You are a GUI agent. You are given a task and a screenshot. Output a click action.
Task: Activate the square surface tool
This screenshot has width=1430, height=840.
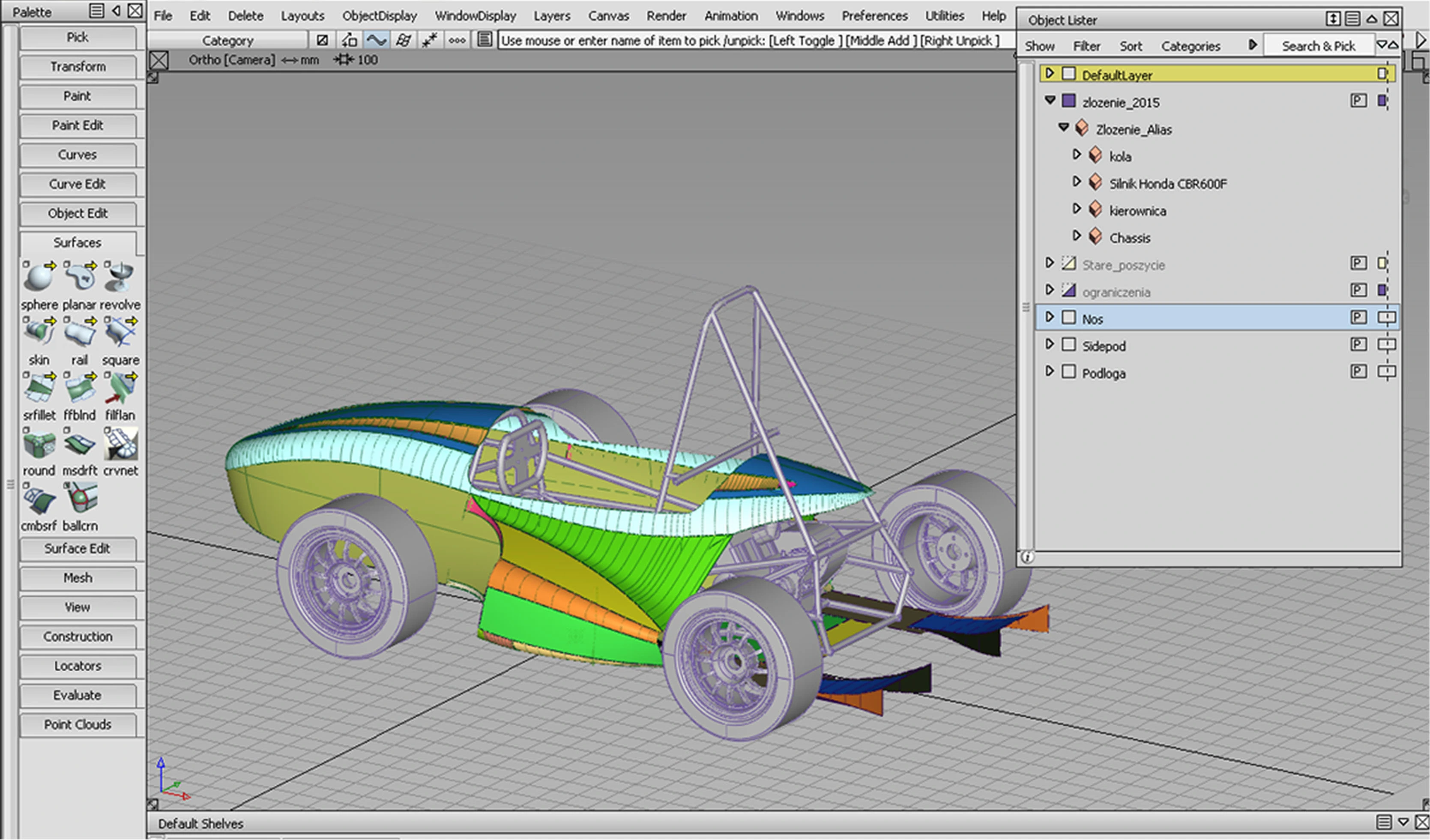120,332
